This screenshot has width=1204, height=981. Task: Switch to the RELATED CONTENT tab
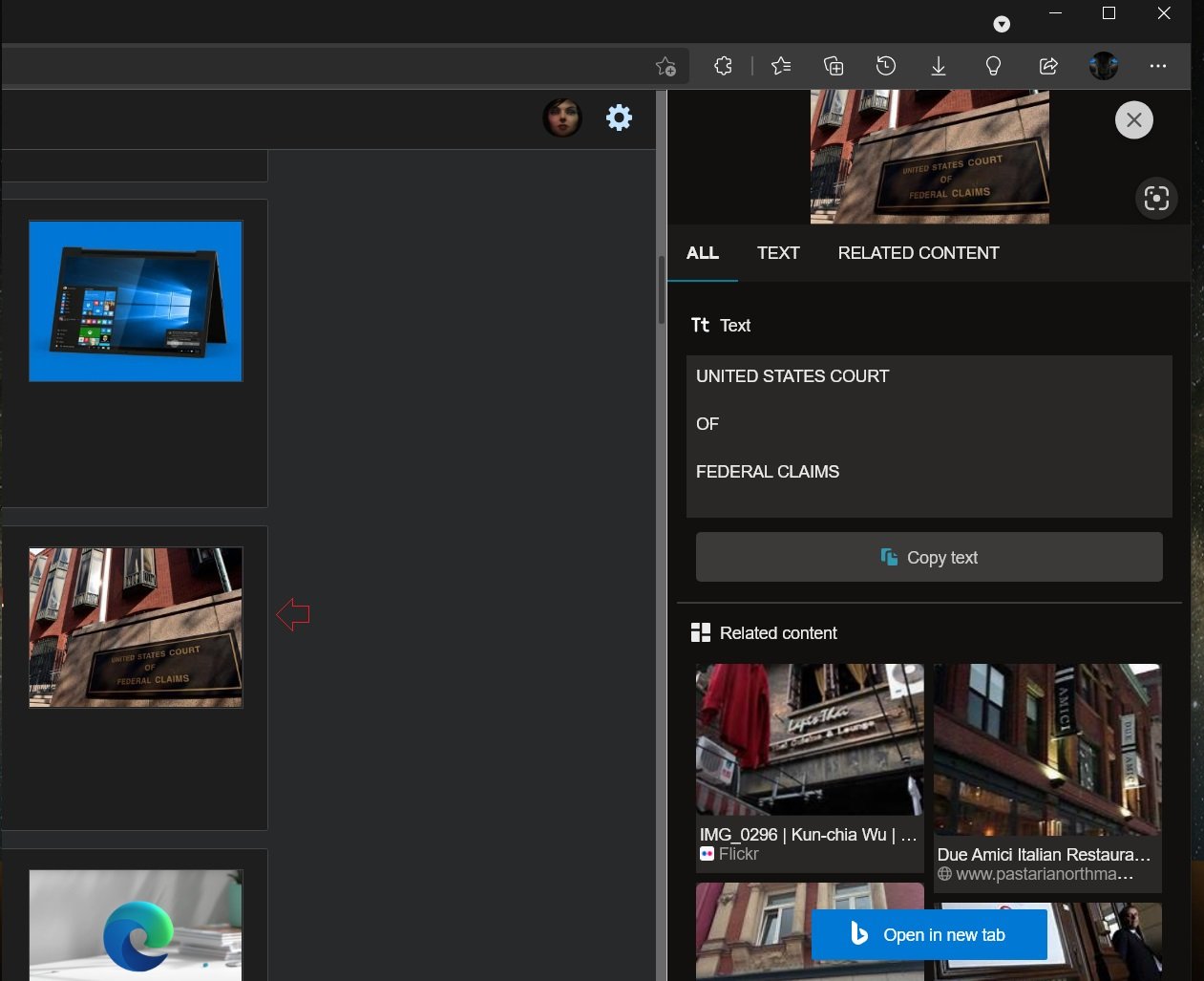(x=918, y=253)
